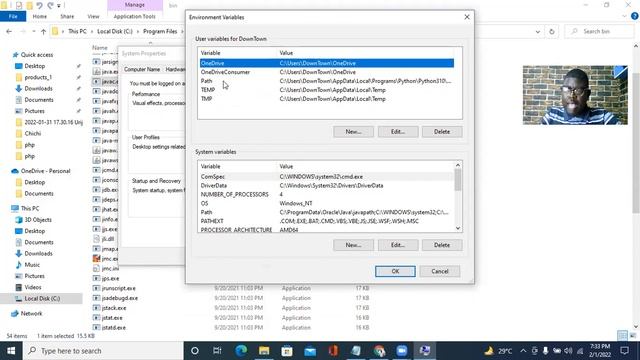Image resolution: width=640 pixels, height=360 pixels.
Task: Select the OS system variable
Action: [x=327, y=203]
